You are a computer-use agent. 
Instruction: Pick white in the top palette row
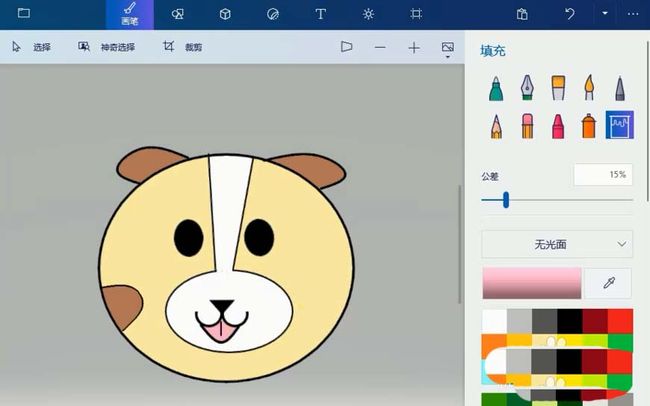pos(495,321)
